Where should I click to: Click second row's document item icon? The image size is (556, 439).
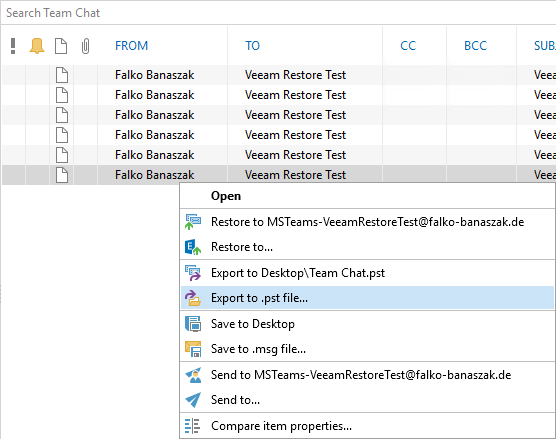(x=62, y=95)
